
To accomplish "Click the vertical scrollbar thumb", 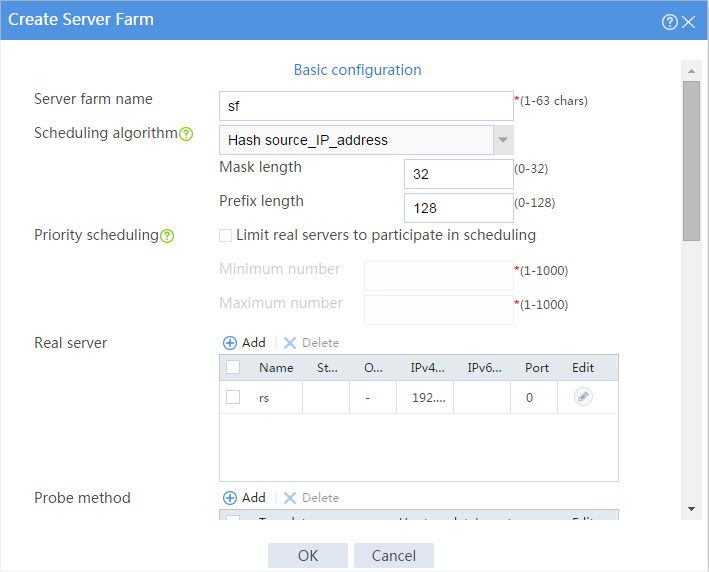I will (x=691, y=161).
